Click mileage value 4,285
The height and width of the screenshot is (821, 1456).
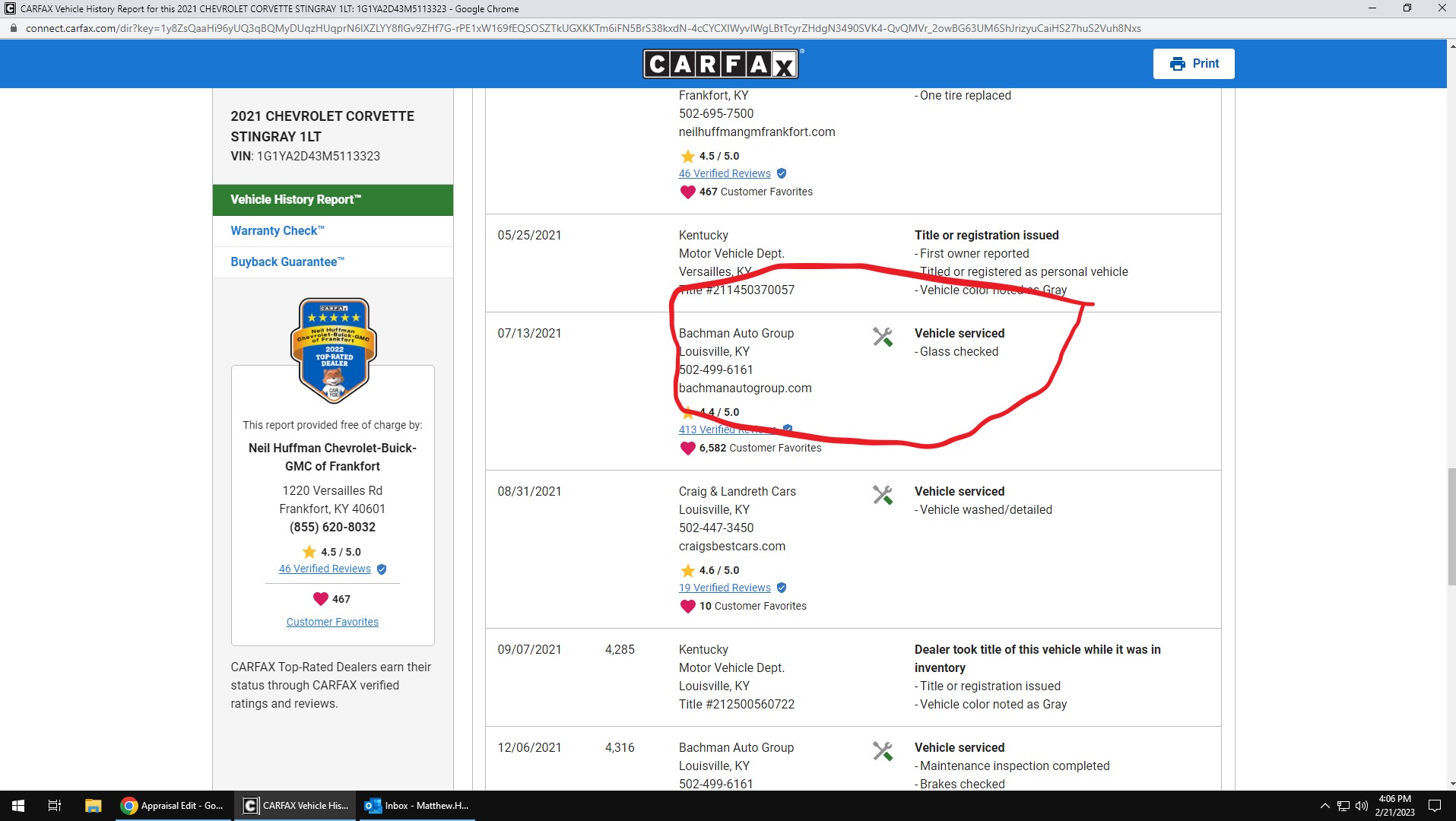point(620,650)
